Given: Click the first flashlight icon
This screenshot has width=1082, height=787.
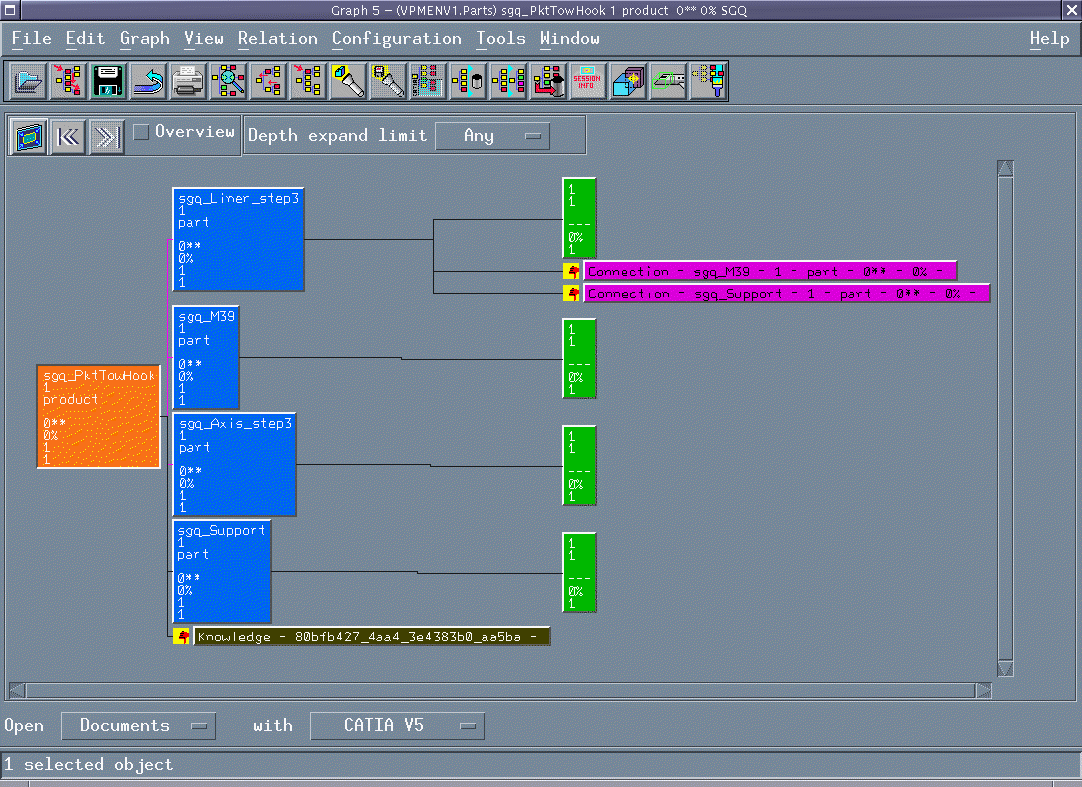Looking at the screenshot, I should [x=348, y=81].
